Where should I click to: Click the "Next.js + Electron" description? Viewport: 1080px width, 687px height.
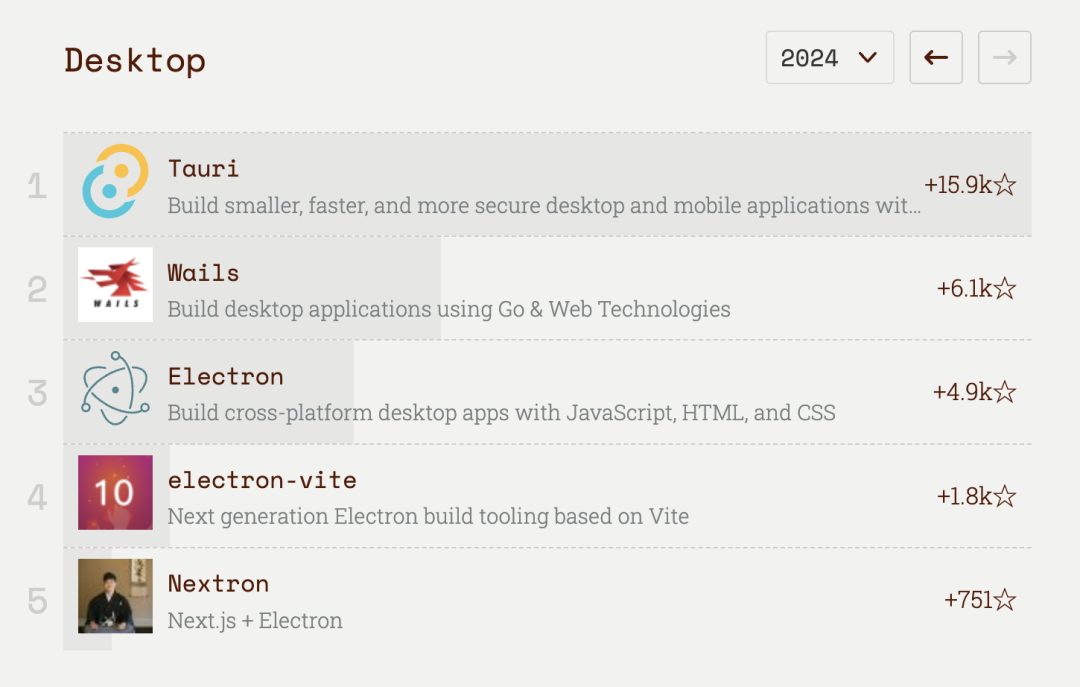tap(255, 620)
